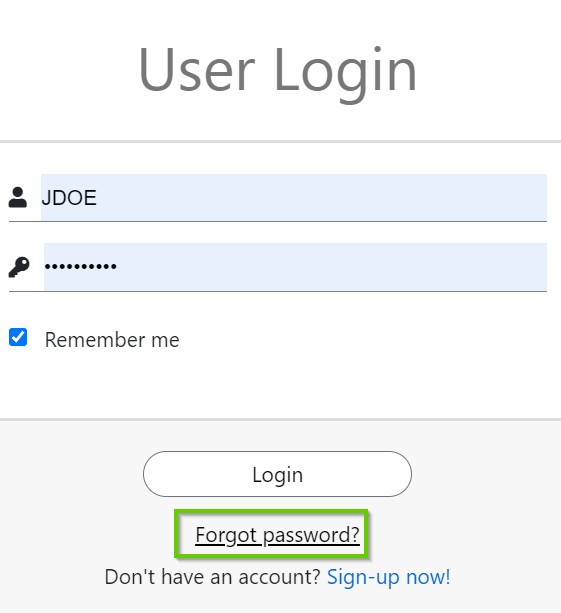Image resolution: width=561 pixels, height=613 pixels.
Task: Click empty area of the username field
Action: point(321,197)
